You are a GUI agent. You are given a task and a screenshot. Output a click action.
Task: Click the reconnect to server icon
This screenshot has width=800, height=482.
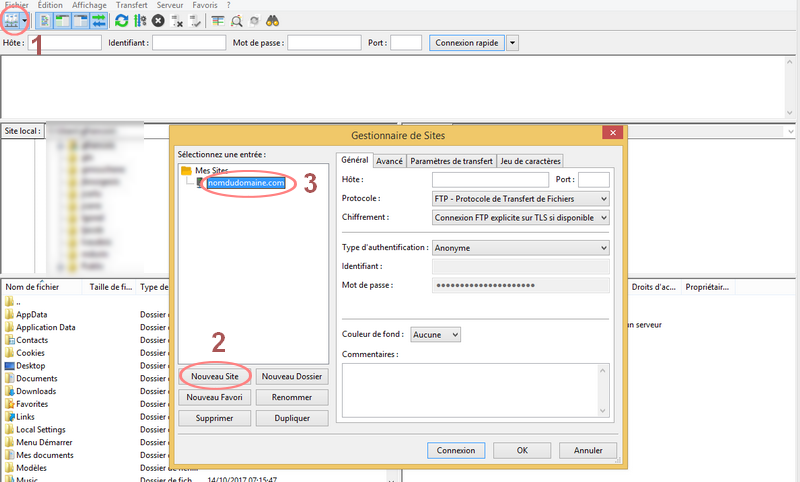point(195,20)
